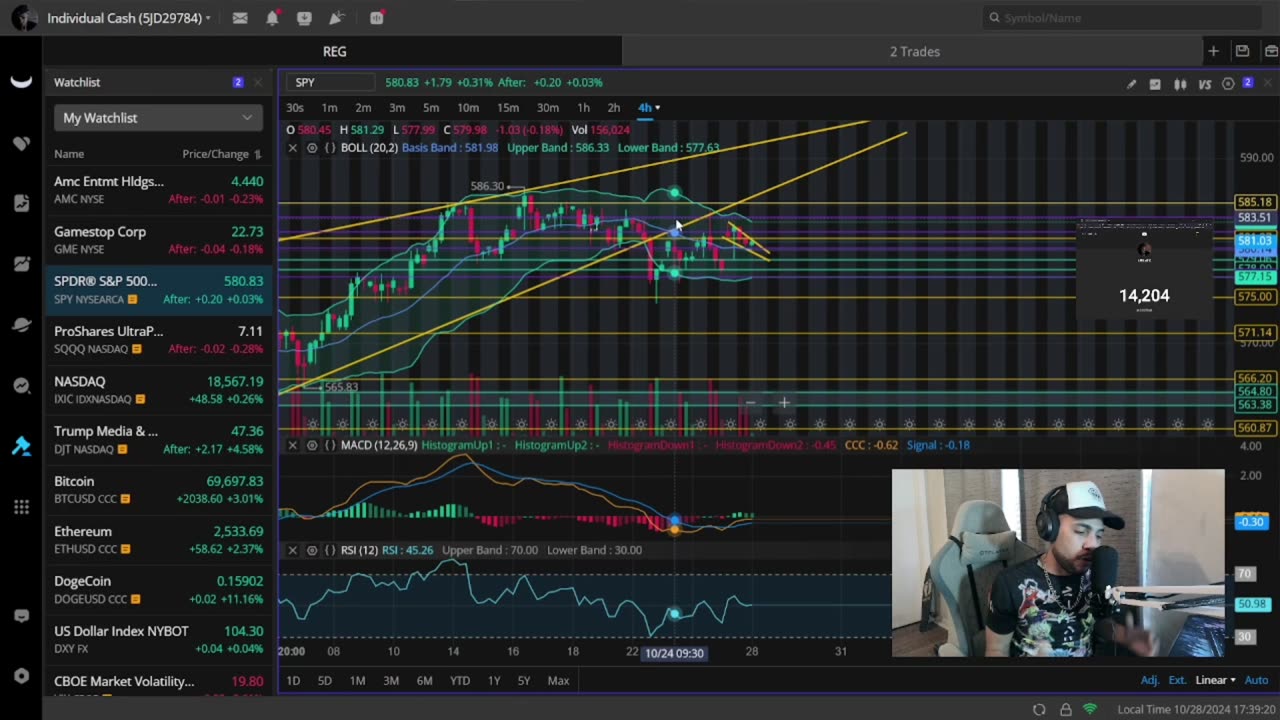1280x720 pixels.
Task: Open the document sidebar icon below the heart
Action: click(21, 203)
